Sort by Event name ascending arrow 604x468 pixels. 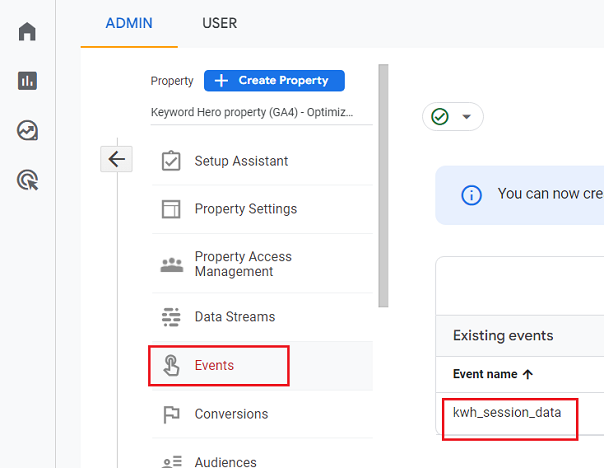click(528, 374)
